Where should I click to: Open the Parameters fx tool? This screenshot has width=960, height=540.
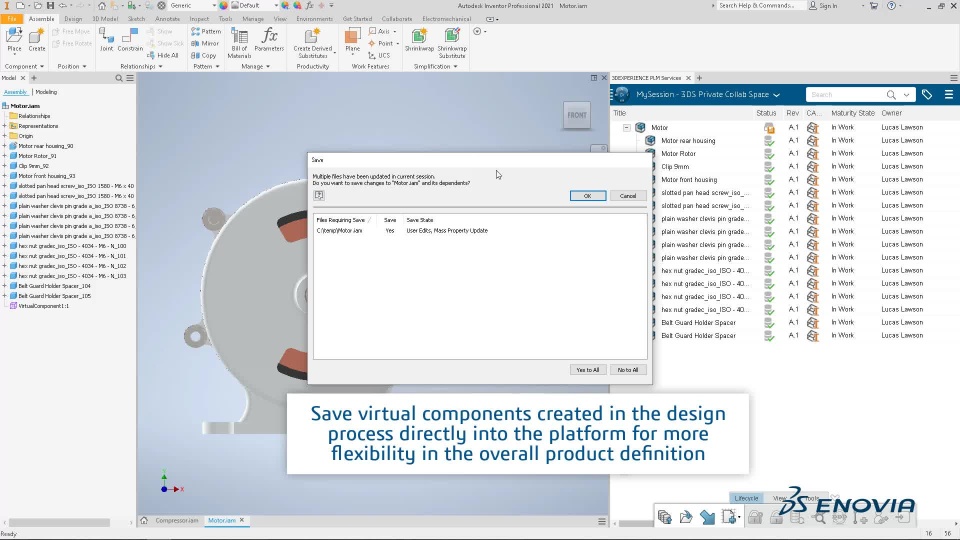coord(269,40)
